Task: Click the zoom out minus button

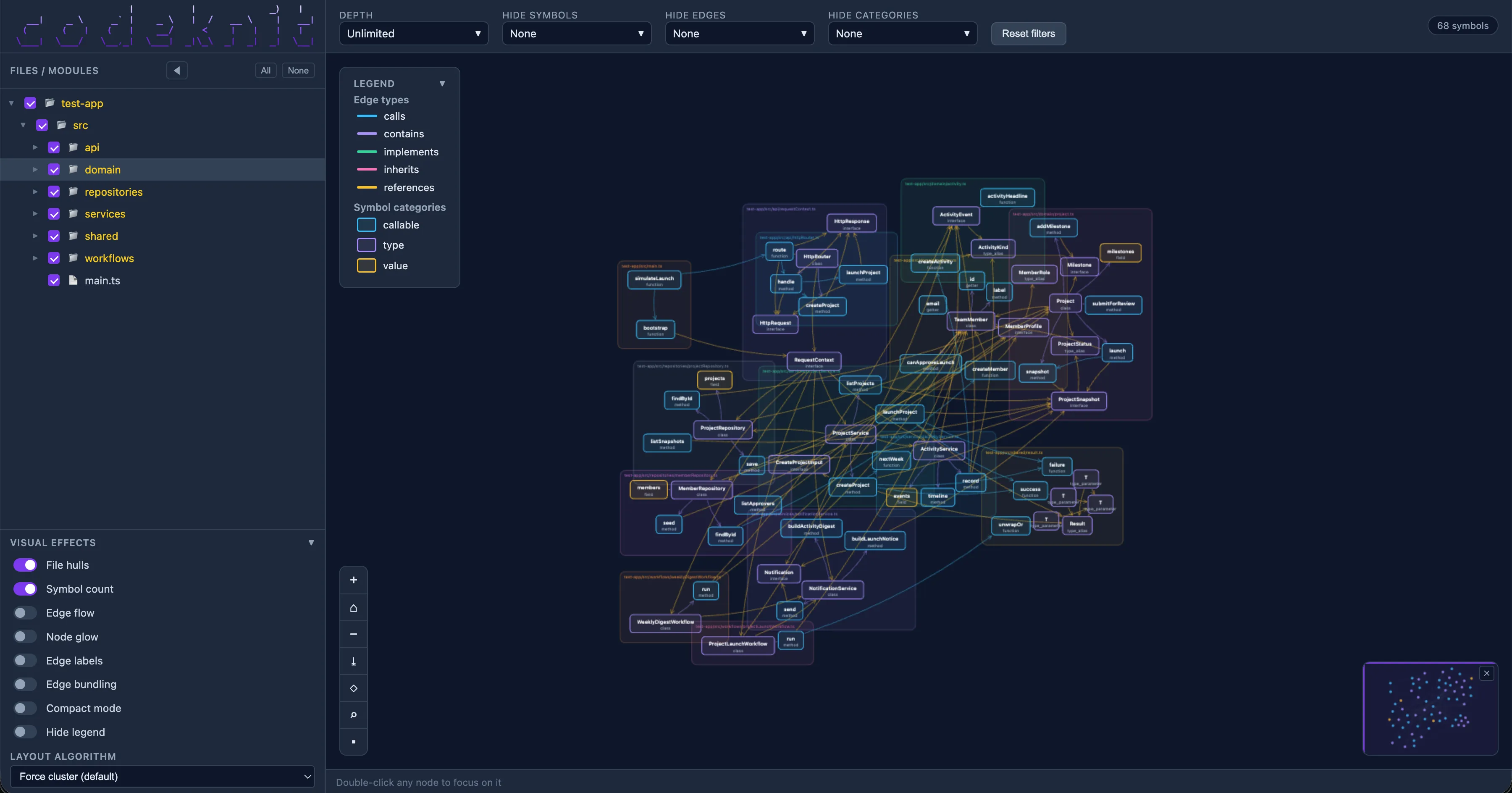Action: (x=353, y=634)
